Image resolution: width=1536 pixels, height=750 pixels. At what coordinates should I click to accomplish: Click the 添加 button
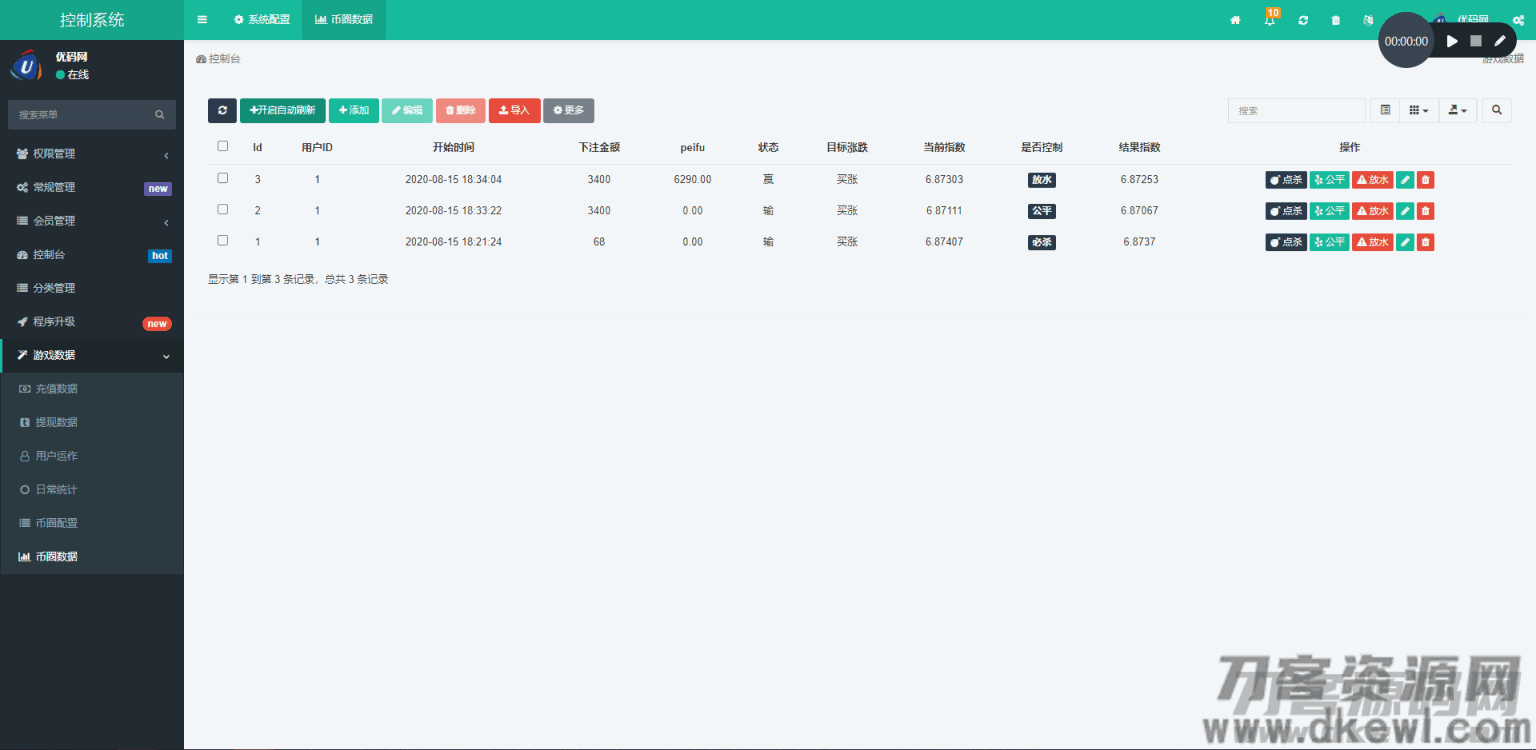(354, 110)
